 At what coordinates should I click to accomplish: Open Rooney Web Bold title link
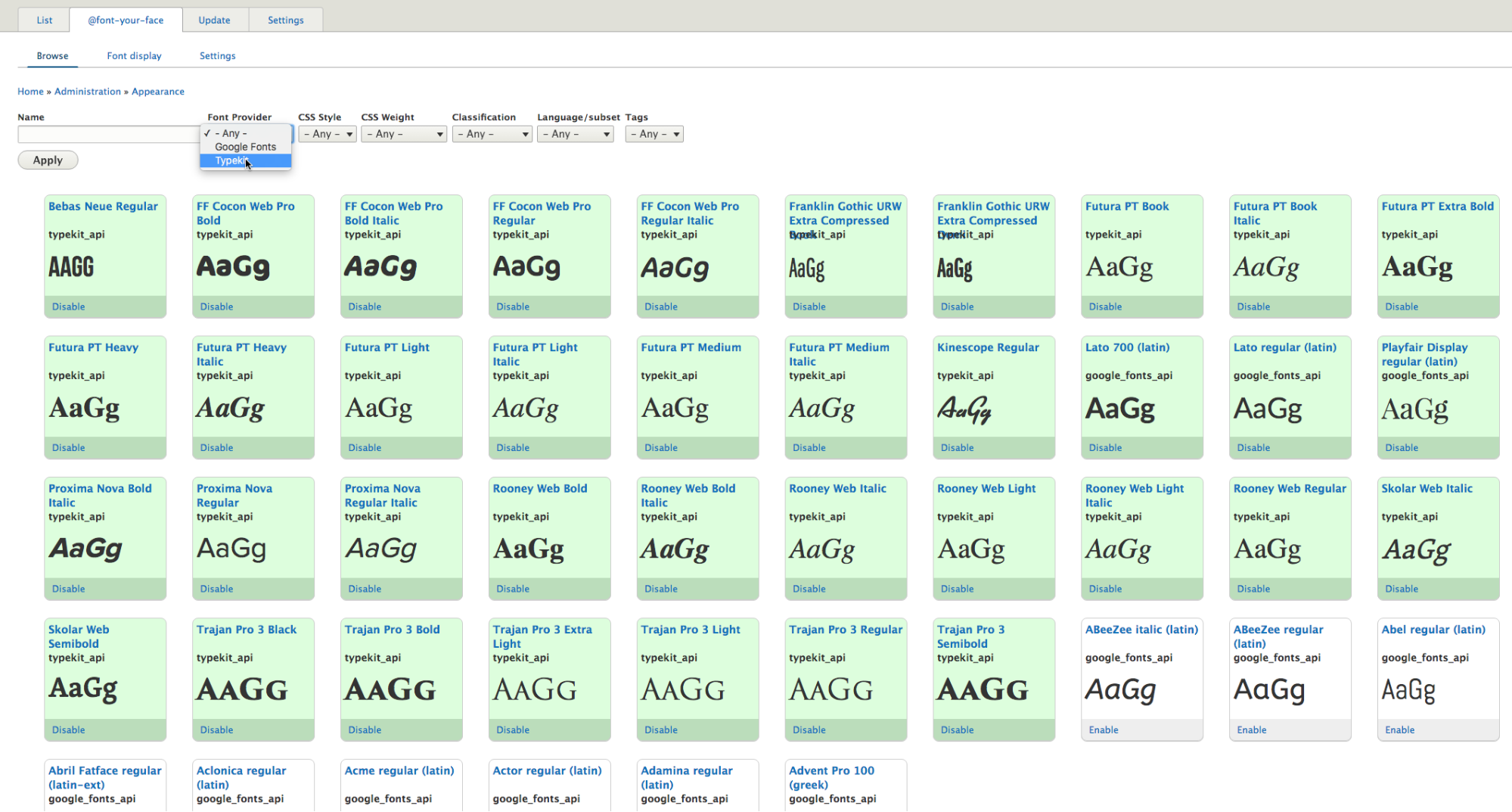coord(540,489)
